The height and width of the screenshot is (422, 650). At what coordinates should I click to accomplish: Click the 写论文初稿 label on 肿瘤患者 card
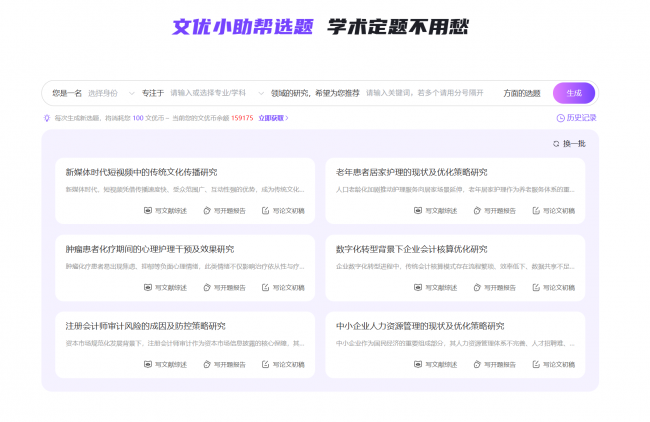(x=289, y=287)
